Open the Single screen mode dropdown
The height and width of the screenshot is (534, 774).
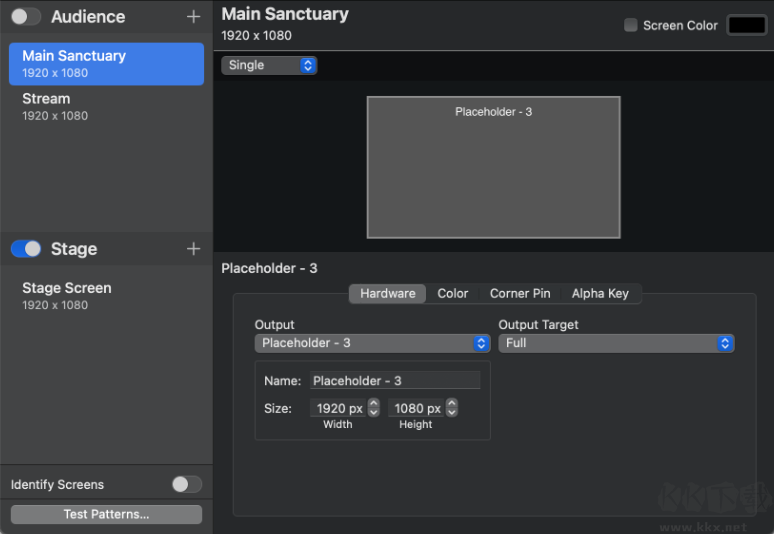pos(269,65)
